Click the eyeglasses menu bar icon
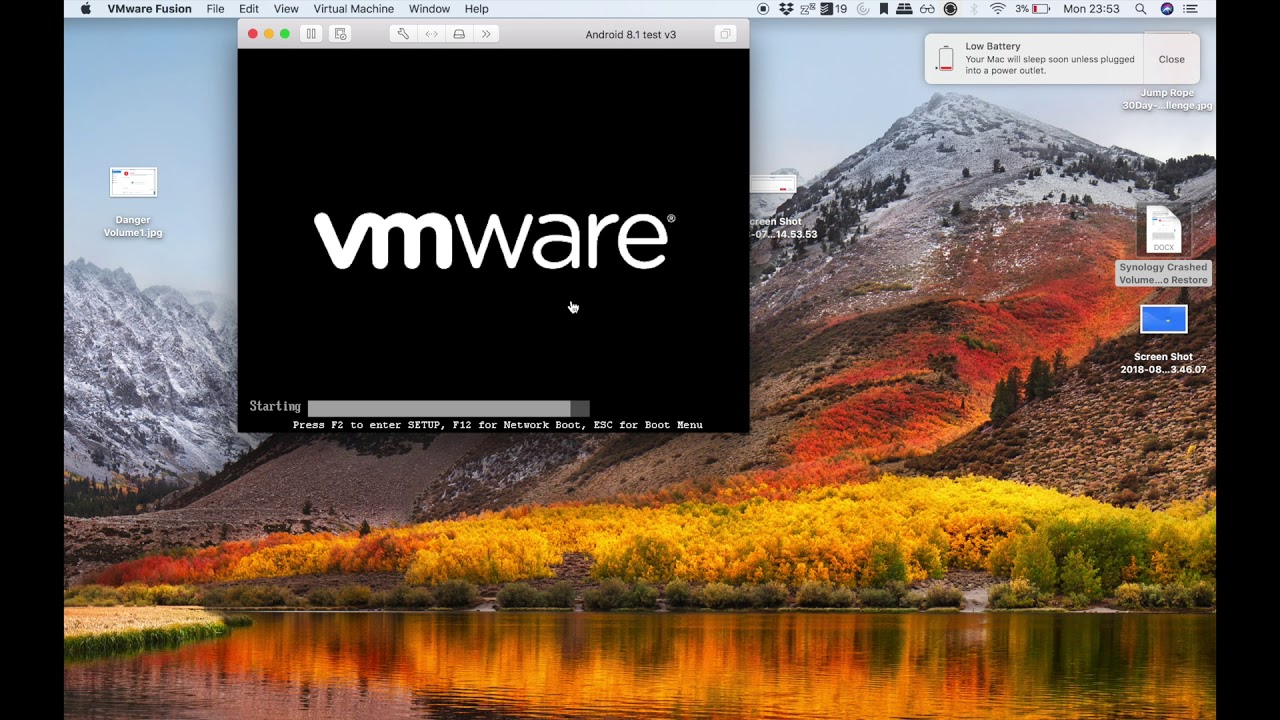 coord(927,9)
